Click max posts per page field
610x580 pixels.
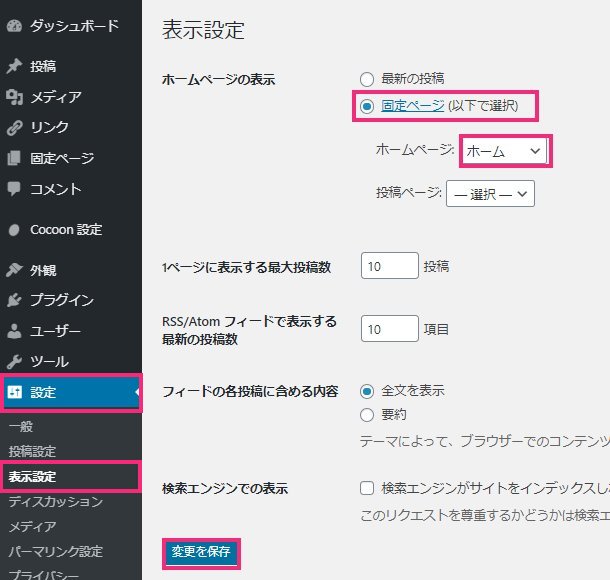(x=389, y=266)
